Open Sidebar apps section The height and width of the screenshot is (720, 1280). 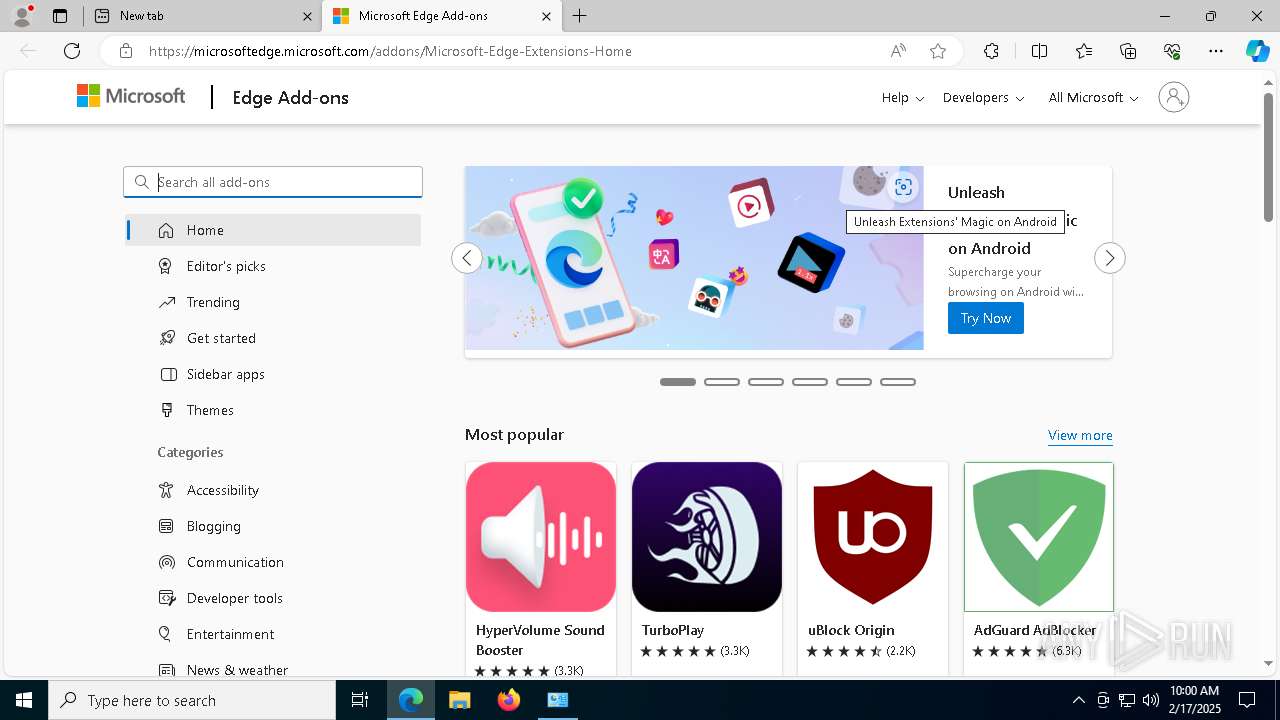click(x=273, y=374)
